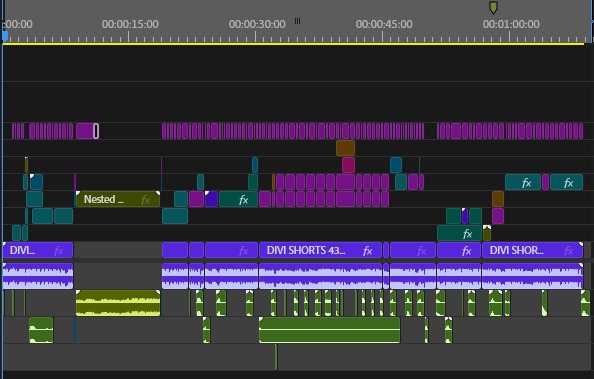Click the ruler at 00:00:15:00

[x=130, y=24]
